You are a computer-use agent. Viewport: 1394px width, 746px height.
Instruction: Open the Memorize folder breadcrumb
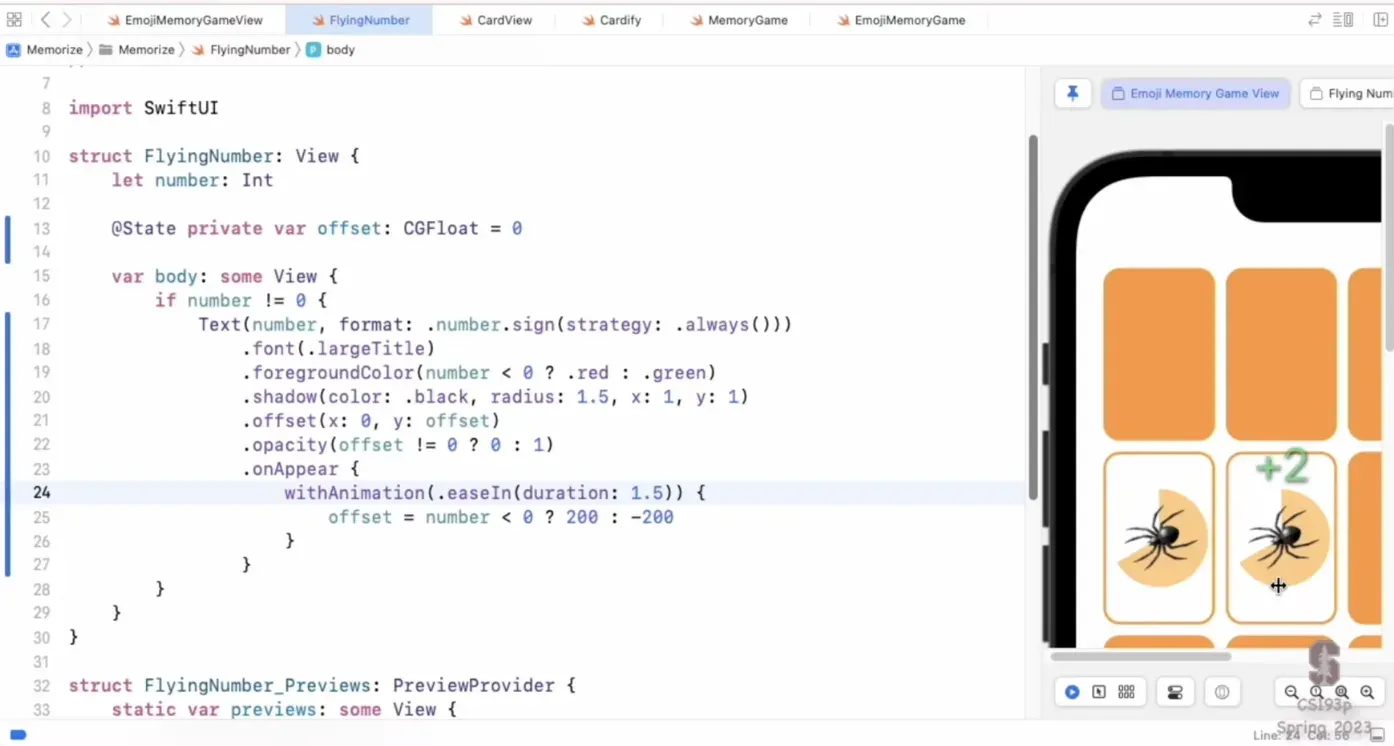click(x=137, y=50)
